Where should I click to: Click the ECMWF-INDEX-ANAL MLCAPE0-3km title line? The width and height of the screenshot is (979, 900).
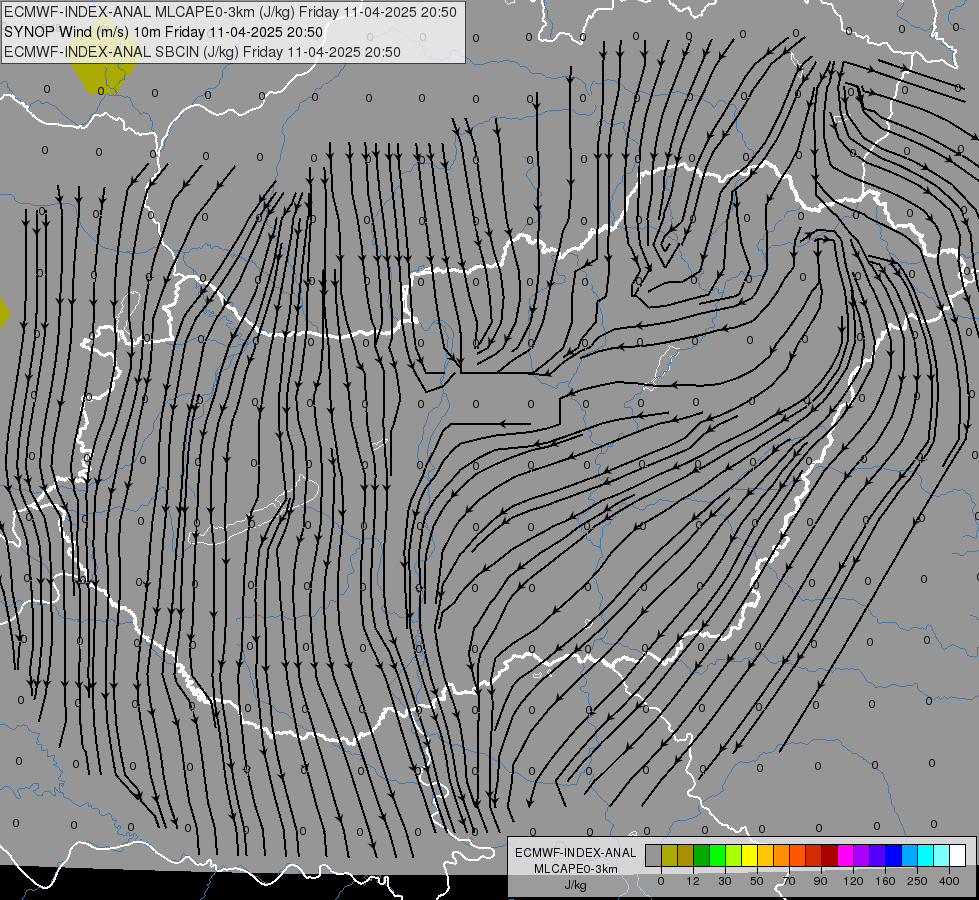coord(230,12)
